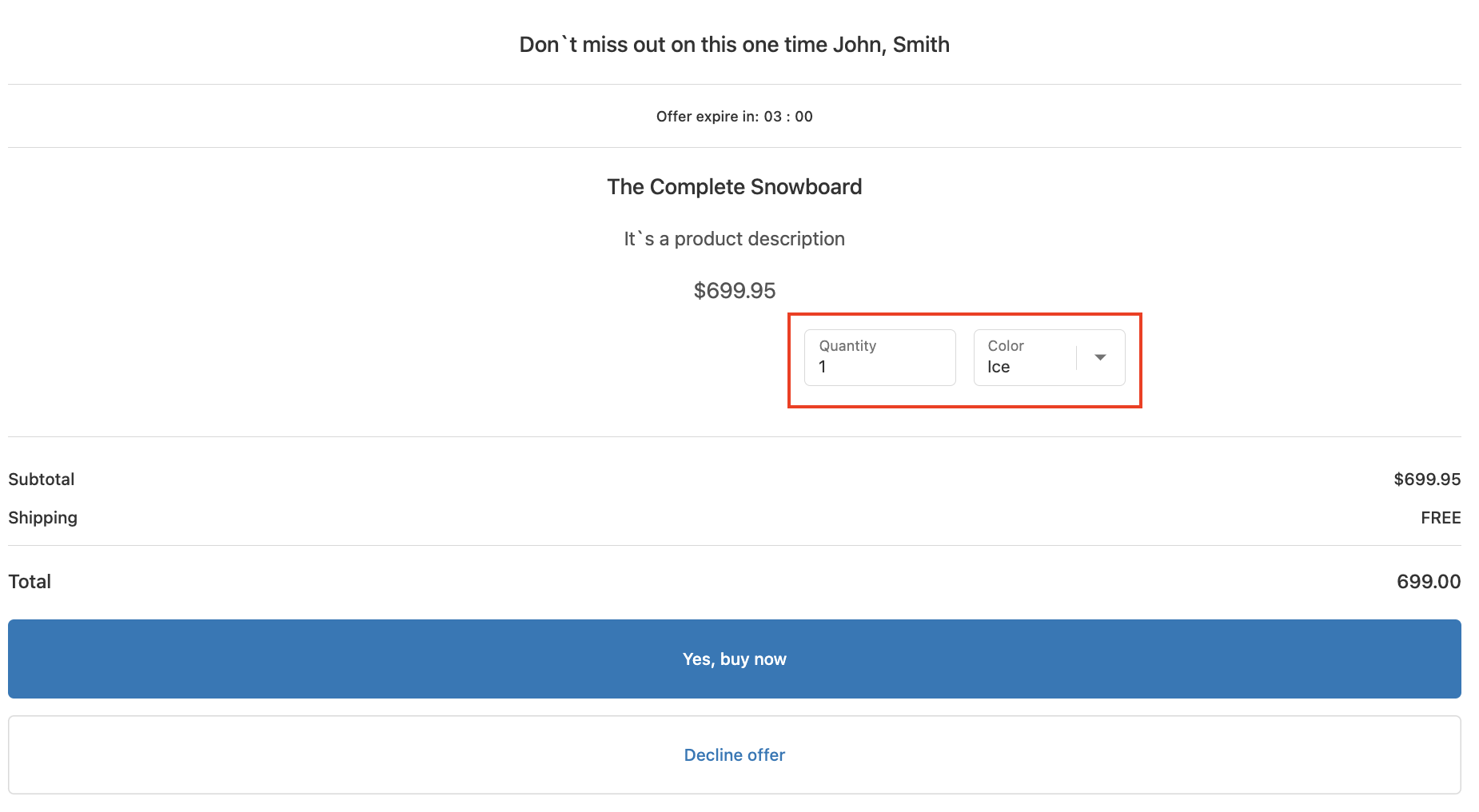Select The Complete Snowboard product title

click(734, 187)
